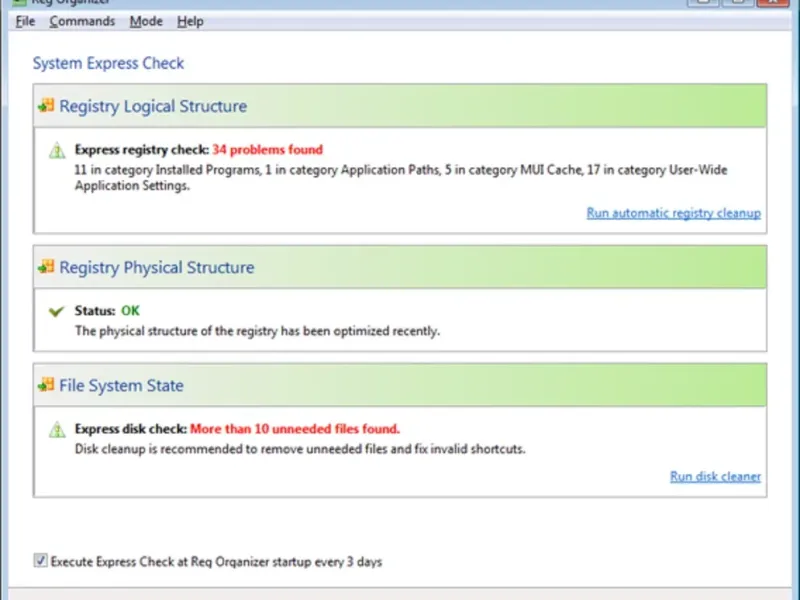The image size is (800, 600).
Task: Open the Mode menu
Action: pos(146,21)
